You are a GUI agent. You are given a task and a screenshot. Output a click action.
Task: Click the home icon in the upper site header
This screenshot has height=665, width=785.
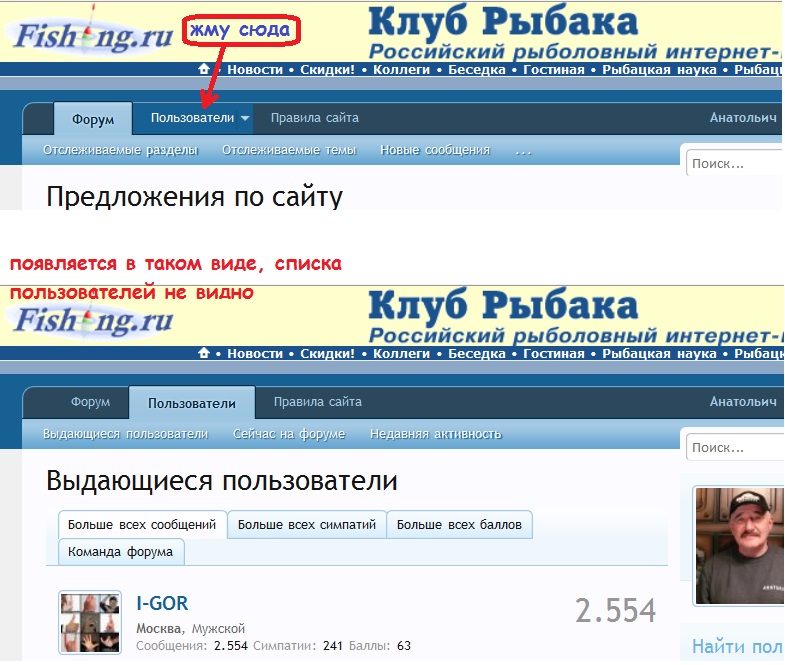pyautogui.click(x=204, y=70)
